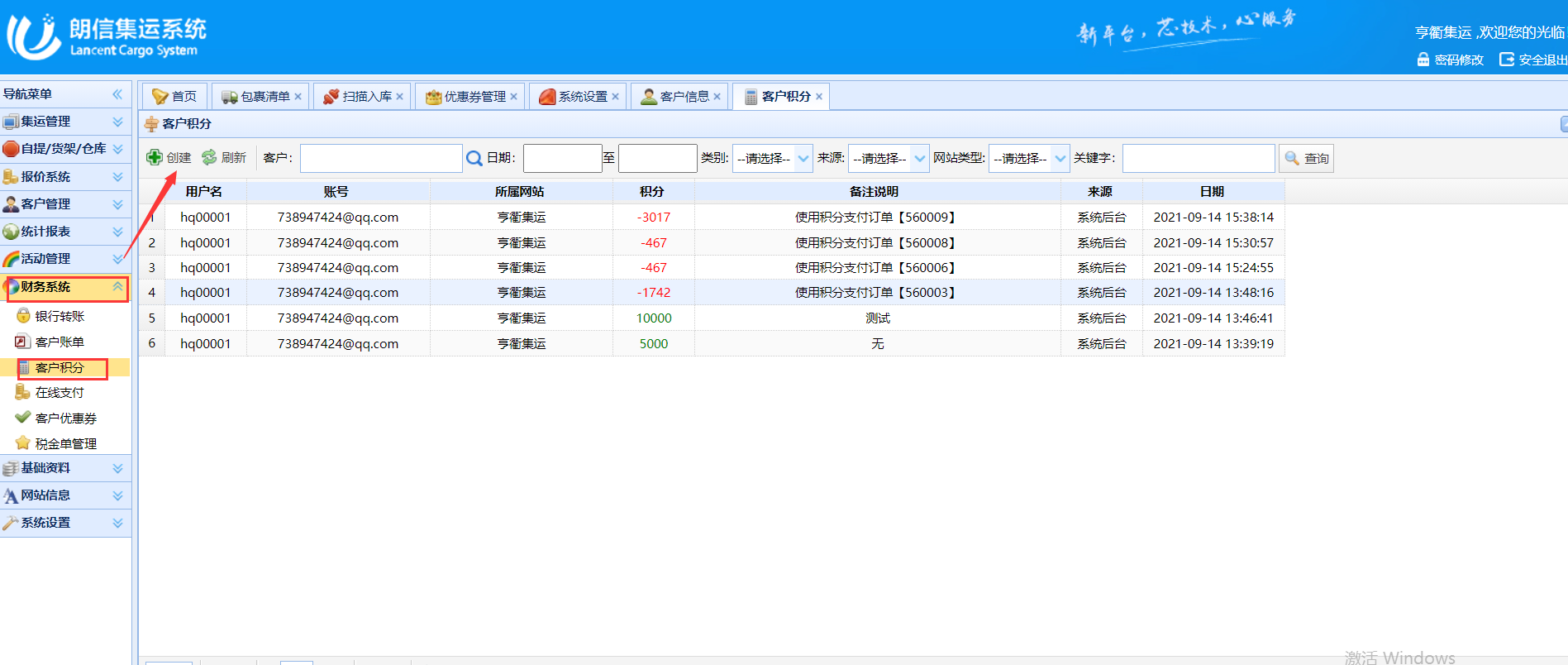Viewport: 1568px width, 665px height.
Task: Collapse the navigation menu panel
Action: [117, 94]
